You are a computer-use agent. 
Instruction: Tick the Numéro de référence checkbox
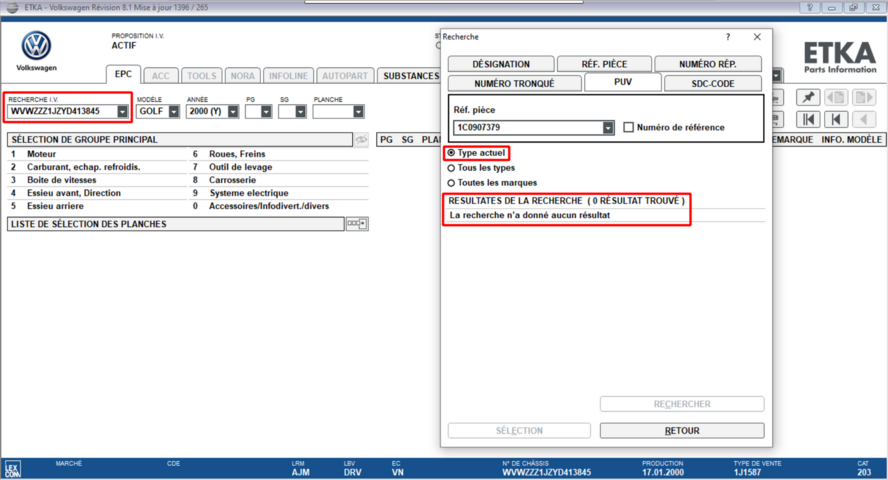pos(629,127)
